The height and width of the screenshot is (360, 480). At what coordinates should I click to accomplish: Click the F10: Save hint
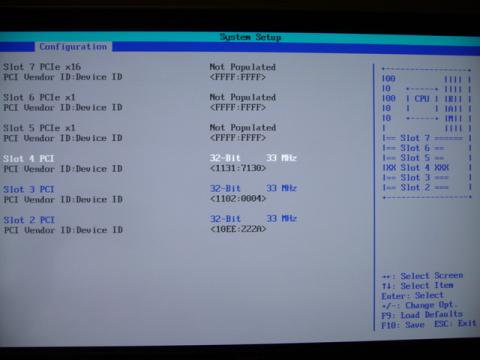pyautogui.click(x=403, y=325)
